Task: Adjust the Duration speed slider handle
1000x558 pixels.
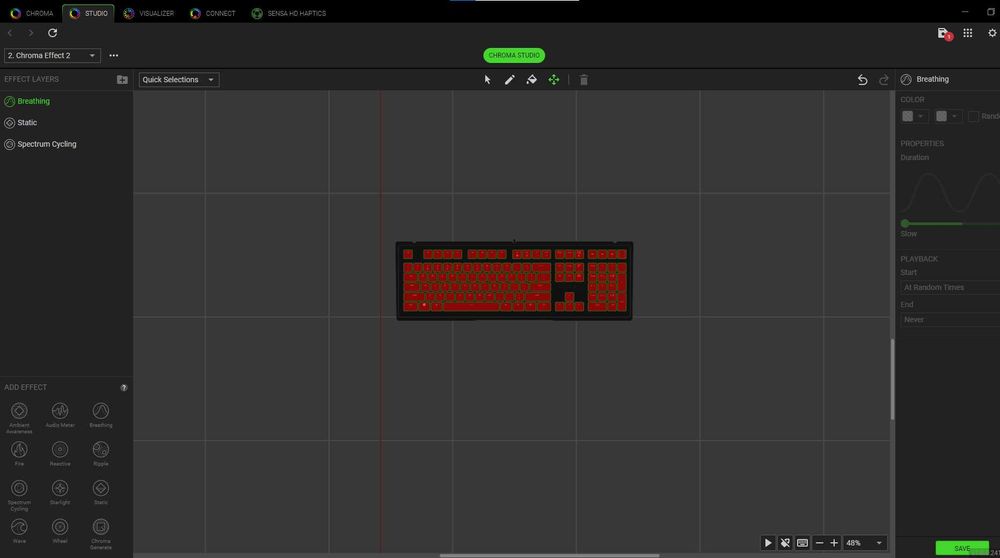Action: click(905, 223)
